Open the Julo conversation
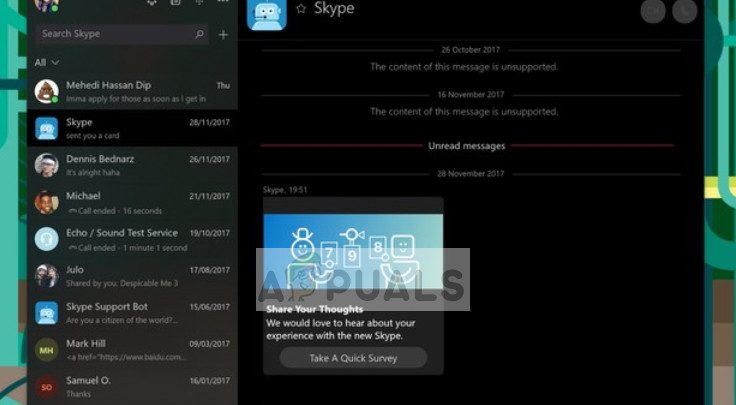 point(132,276)
